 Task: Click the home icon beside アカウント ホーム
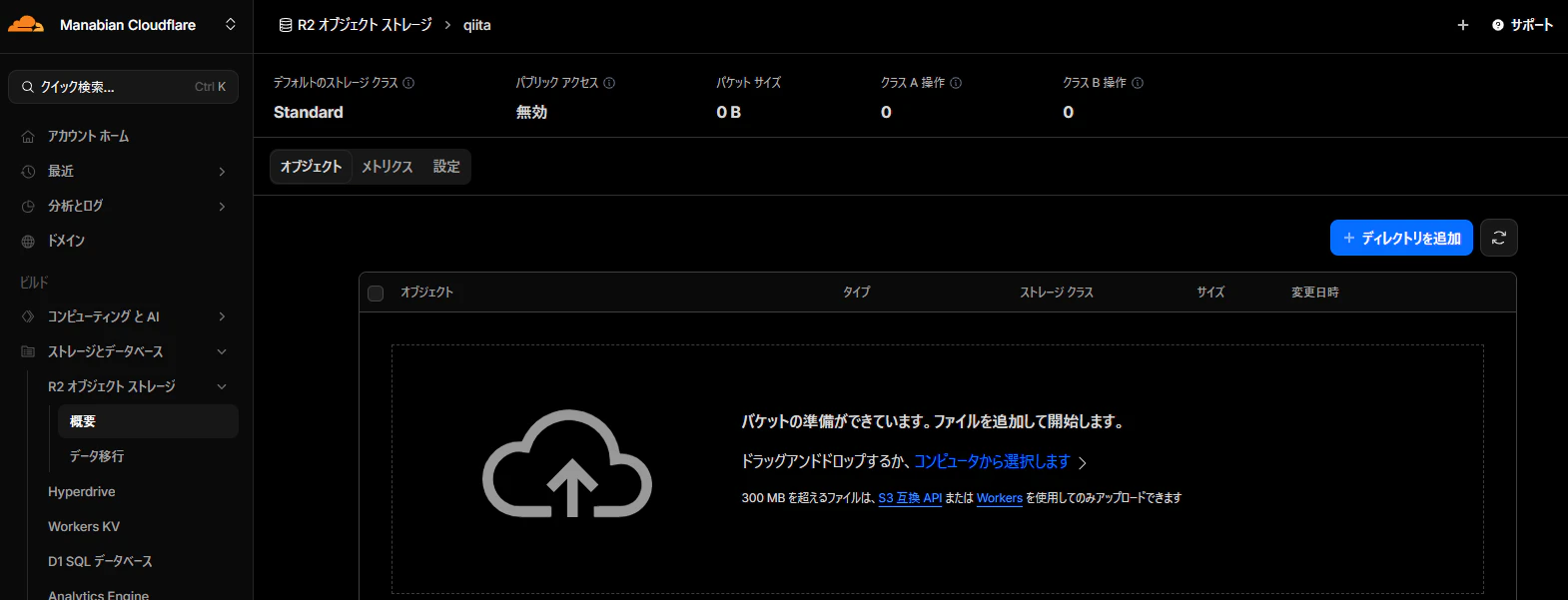(28, 137)
